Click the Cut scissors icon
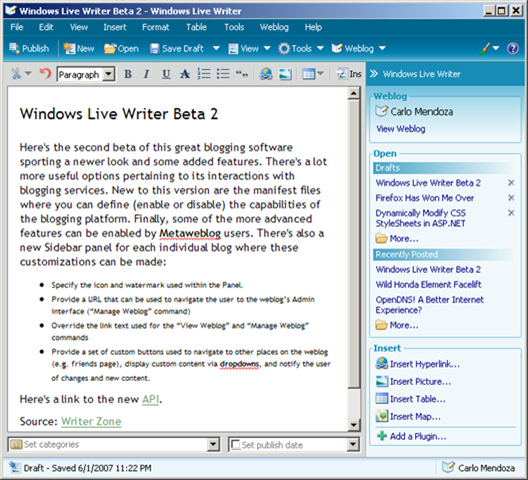528x480 pixels. tap(16, 74)
